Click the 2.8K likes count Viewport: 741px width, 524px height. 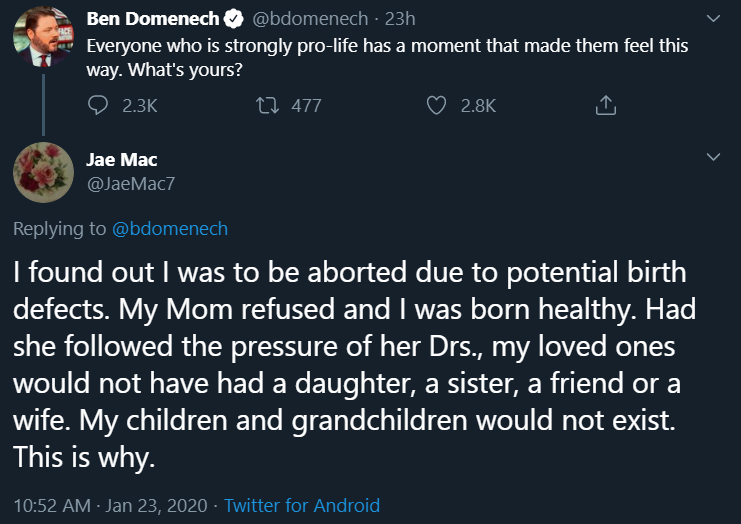pyautogui.click(x=478, y=105)
